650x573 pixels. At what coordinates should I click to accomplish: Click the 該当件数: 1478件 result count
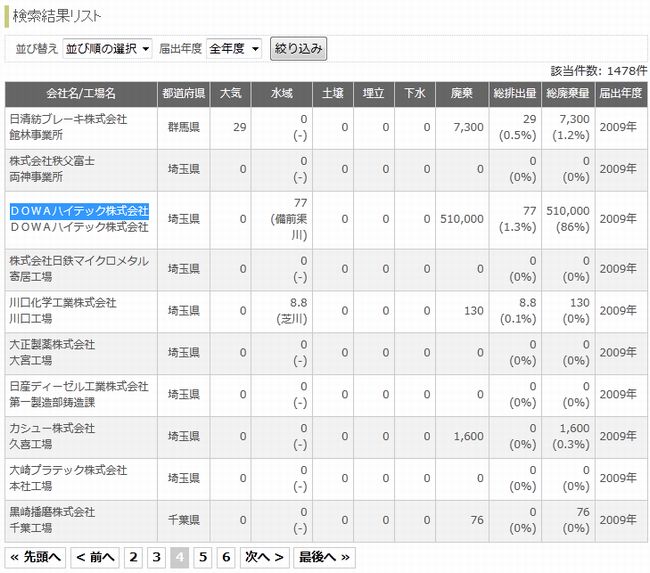[x=599, y=71]
